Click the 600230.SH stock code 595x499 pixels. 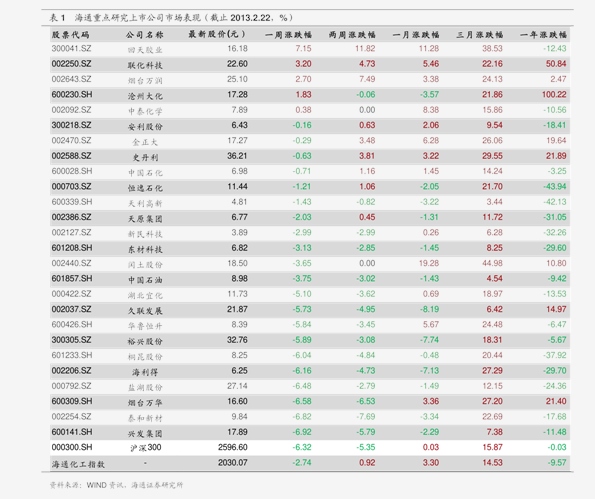(x=72, y=94)
